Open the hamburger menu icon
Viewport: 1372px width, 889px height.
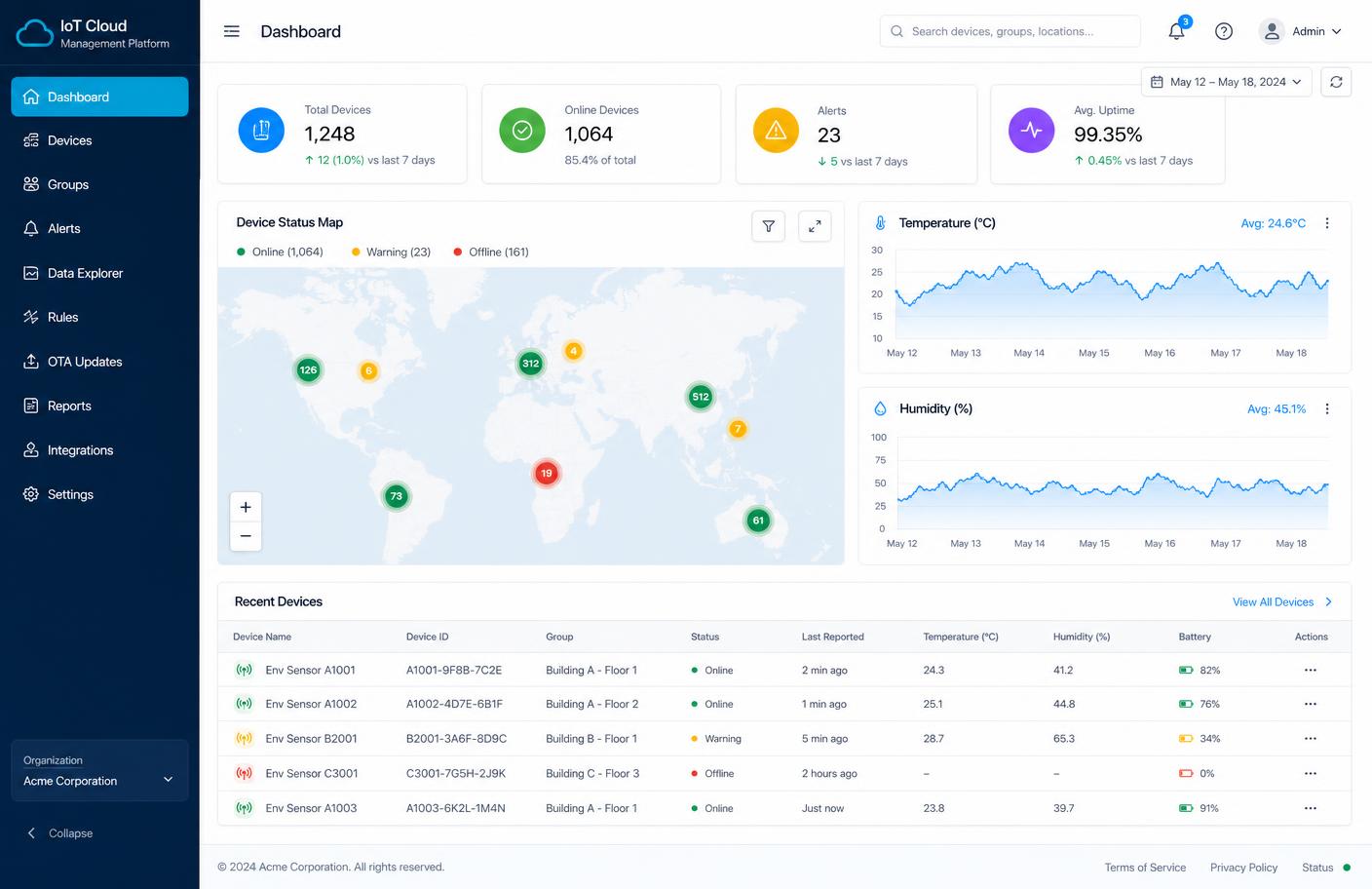(x=232, y=31)
